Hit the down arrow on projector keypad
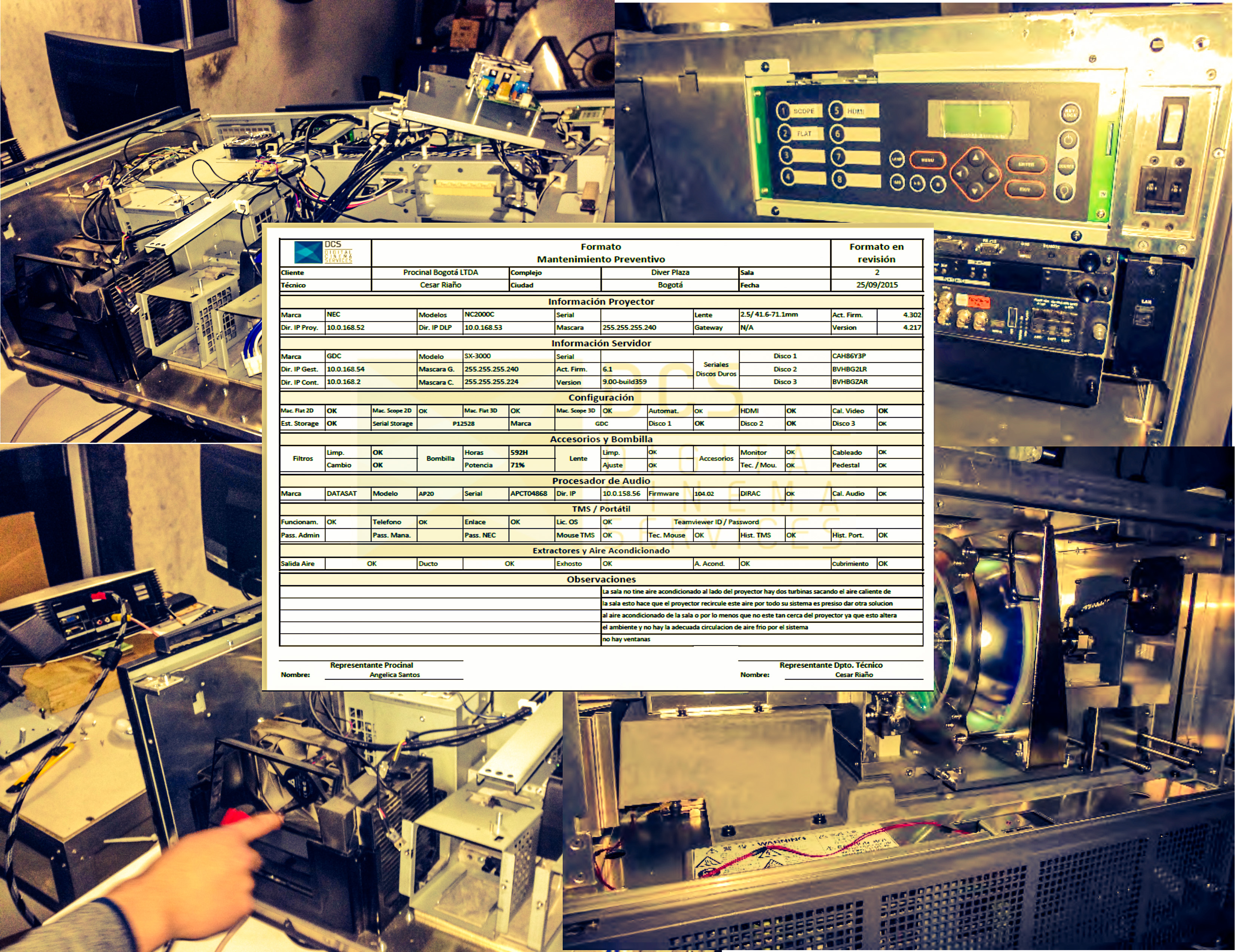The height and width of the screenshot is (952, 1235). tap(975, 190)
